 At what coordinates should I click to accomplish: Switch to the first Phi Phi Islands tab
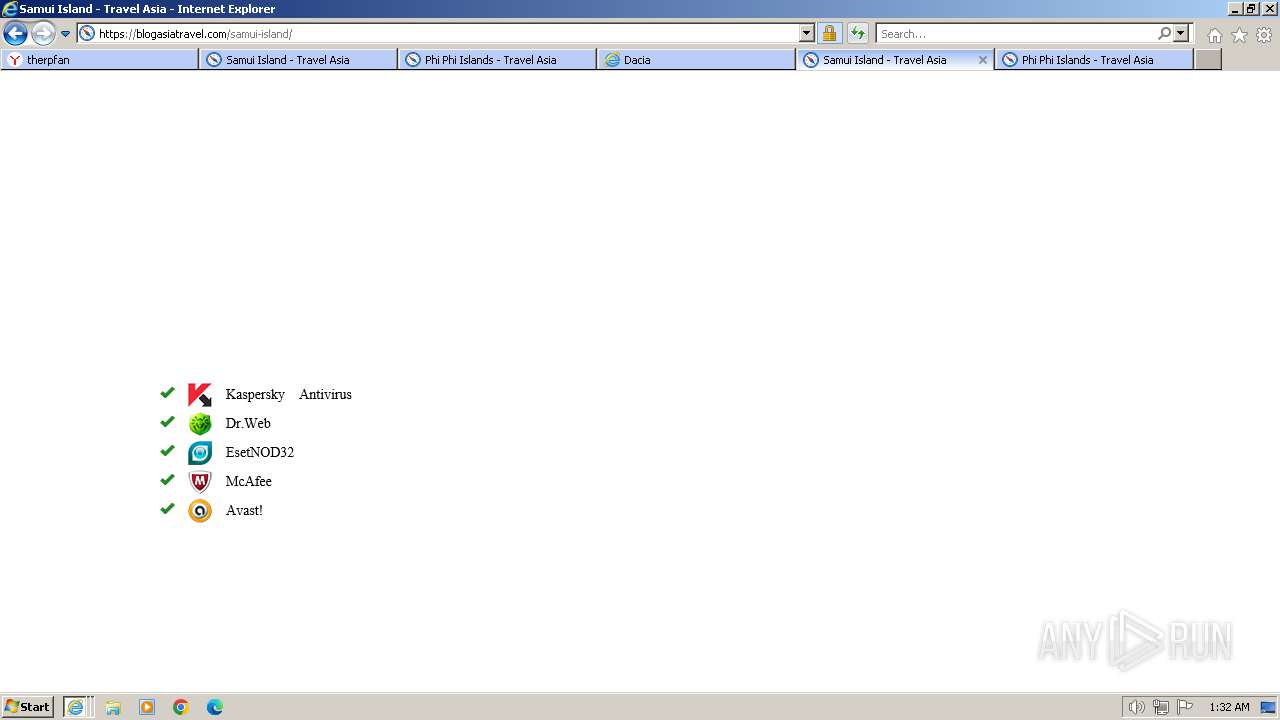pos(497,59)
